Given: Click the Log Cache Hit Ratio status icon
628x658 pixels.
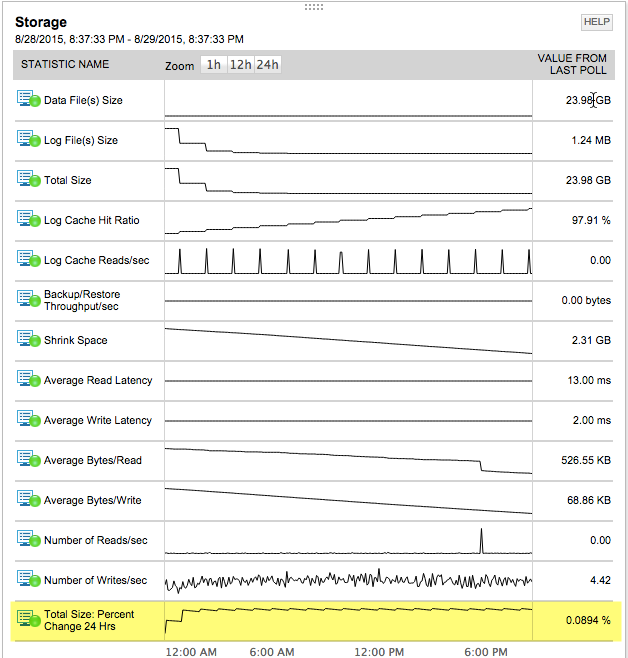Looking at the screenshot, I should [29, 219].
